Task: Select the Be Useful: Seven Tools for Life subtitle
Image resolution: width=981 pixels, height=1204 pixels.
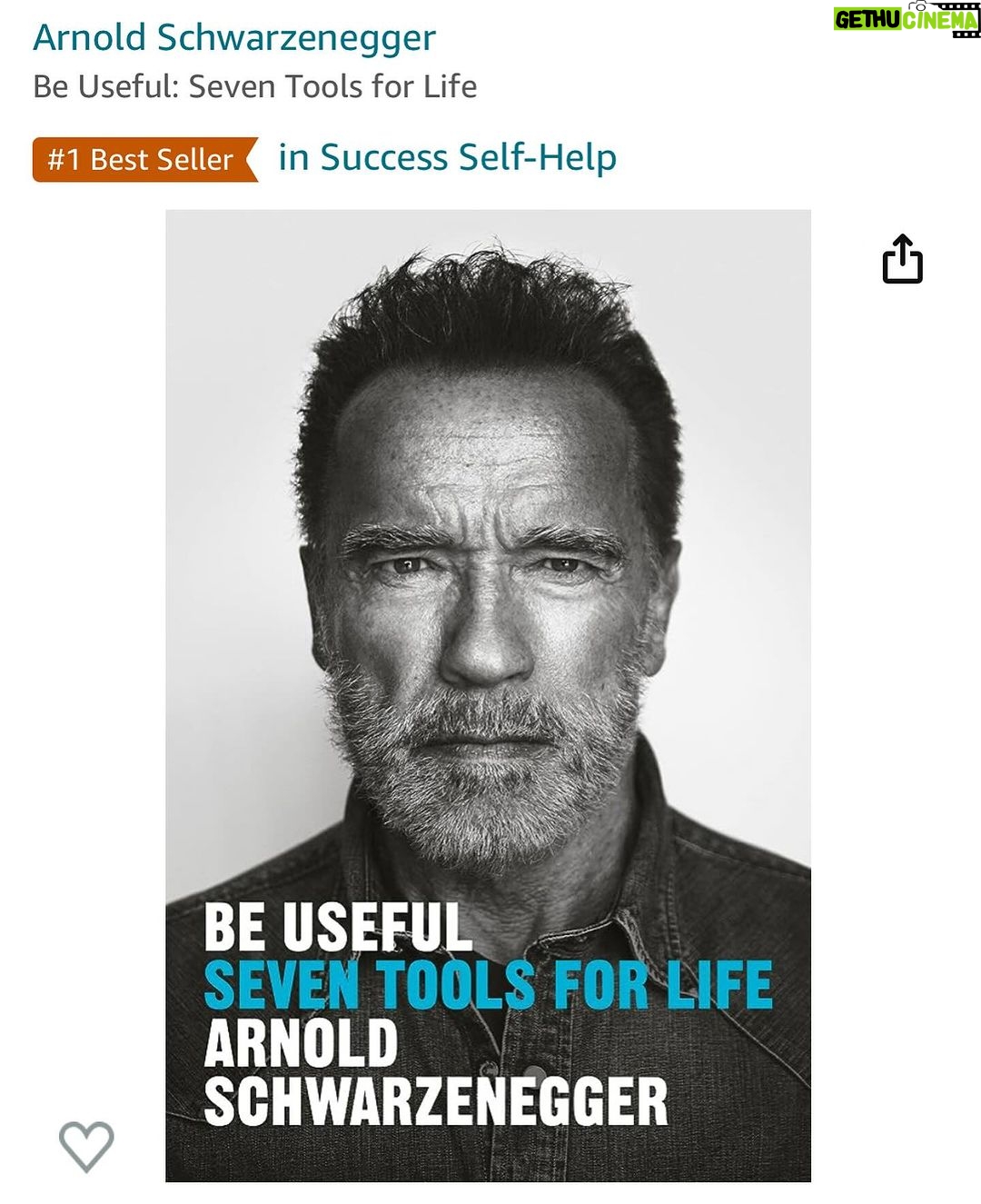Action: pos(255,86)
